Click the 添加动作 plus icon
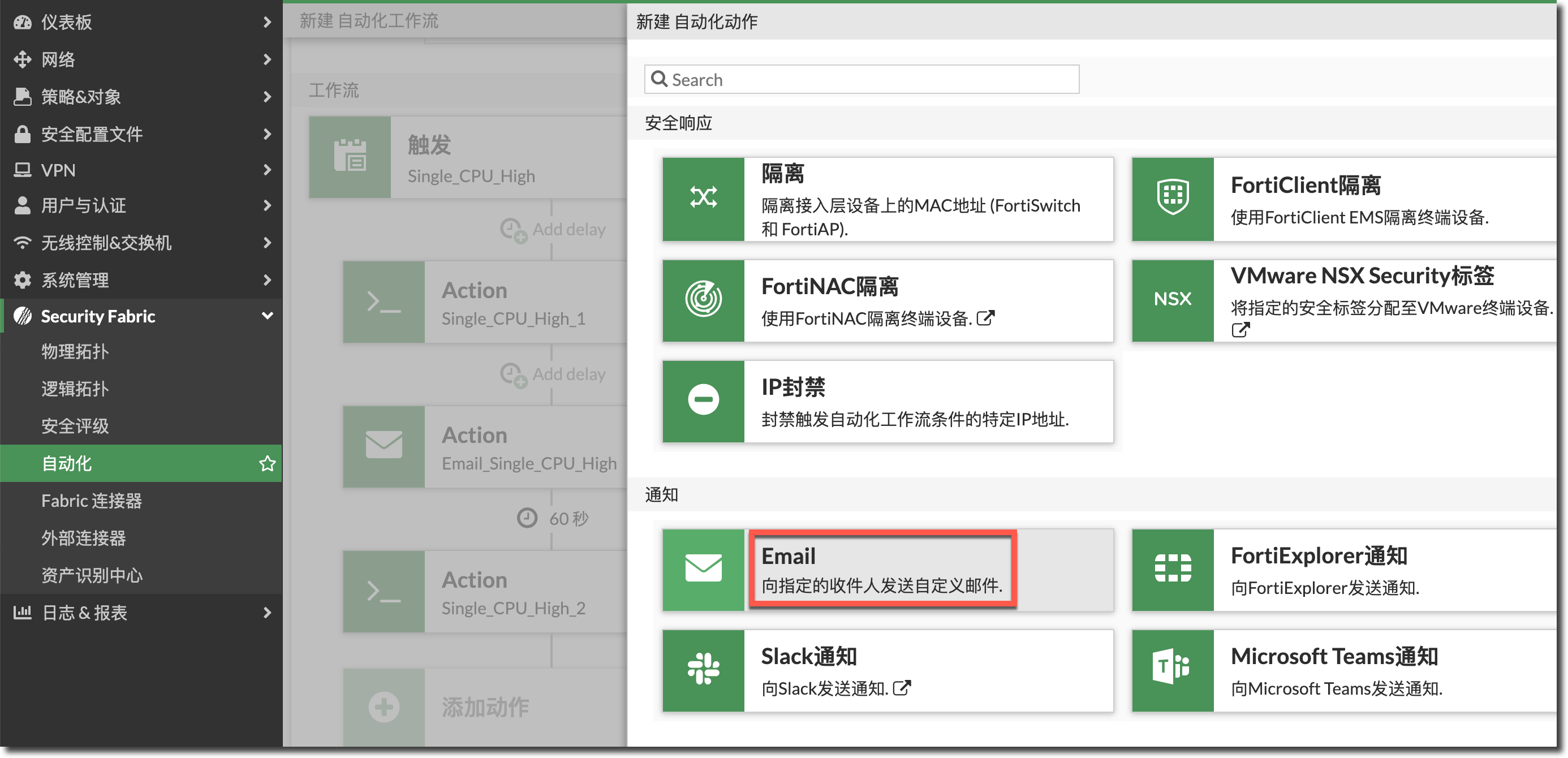Image resolution: width=1568 pixels, height=758 pixels. pyautogui.click(x=384, y=708)
